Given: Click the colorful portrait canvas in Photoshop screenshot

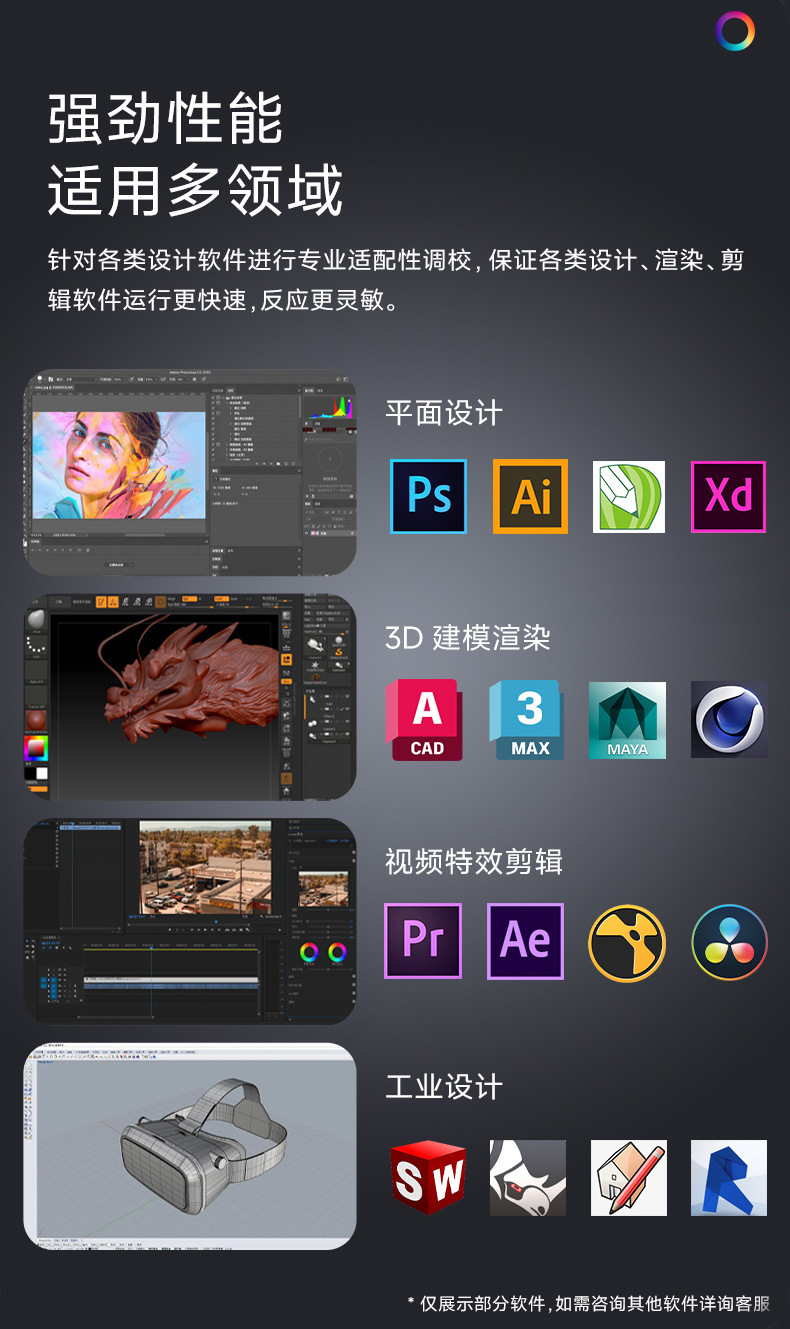Looking at the screenshot, I should 119,465.
